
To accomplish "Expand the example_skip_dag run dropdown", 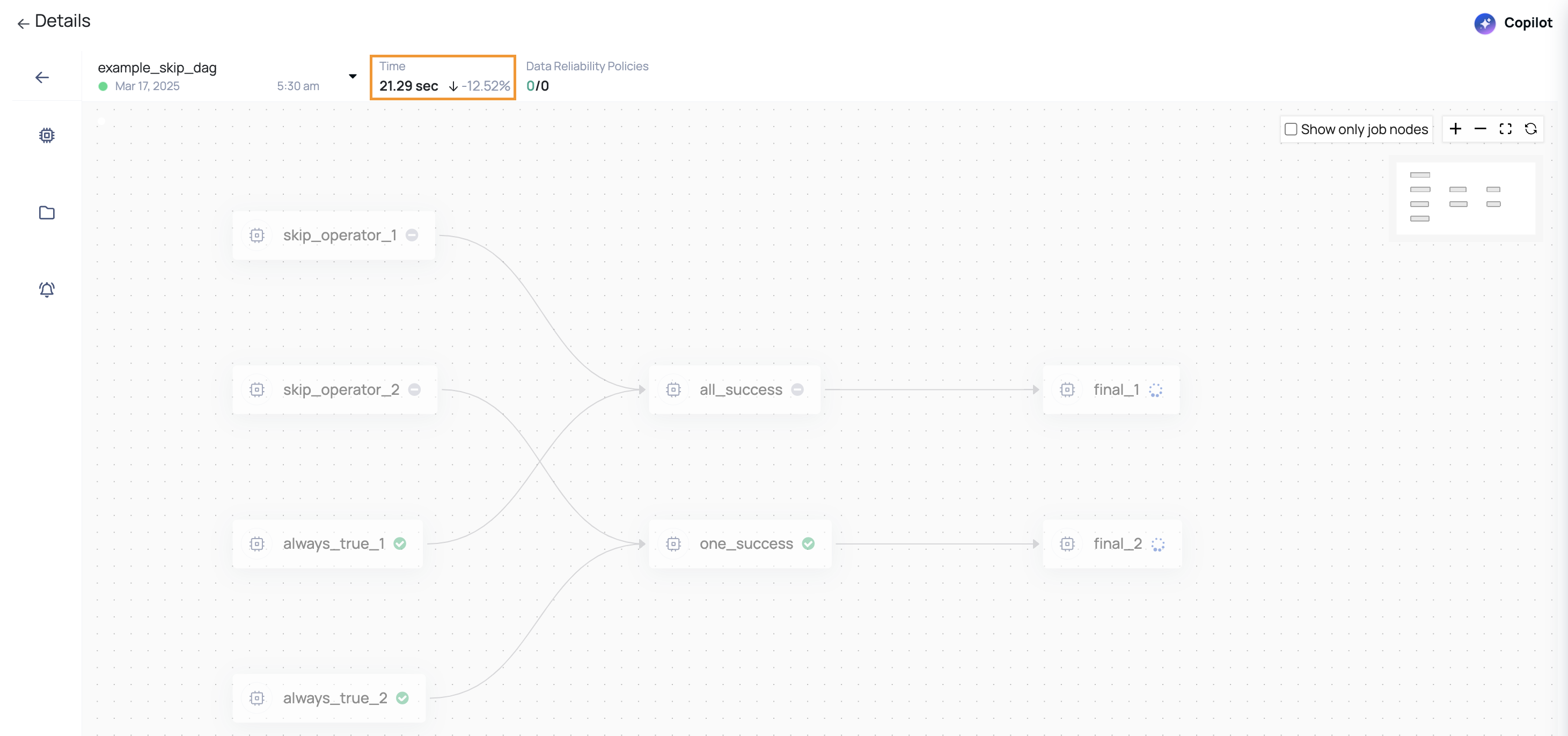I will [x=353, y=76].
